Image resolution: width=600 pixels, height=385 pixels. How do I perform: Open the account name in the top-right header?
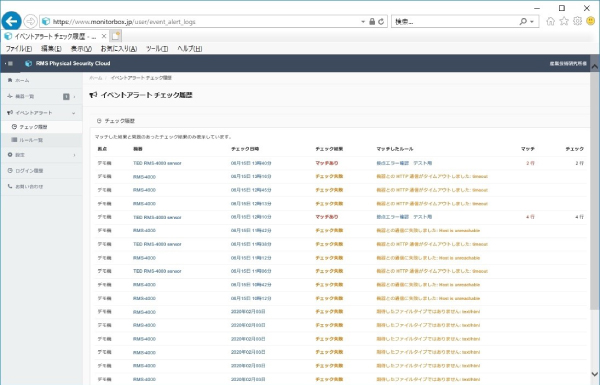pos(568,64)
